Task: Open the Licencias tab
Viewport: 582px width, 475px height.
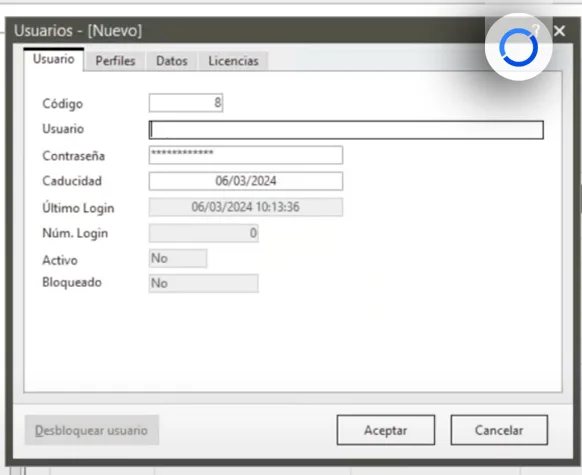Action: pos(233,61)
